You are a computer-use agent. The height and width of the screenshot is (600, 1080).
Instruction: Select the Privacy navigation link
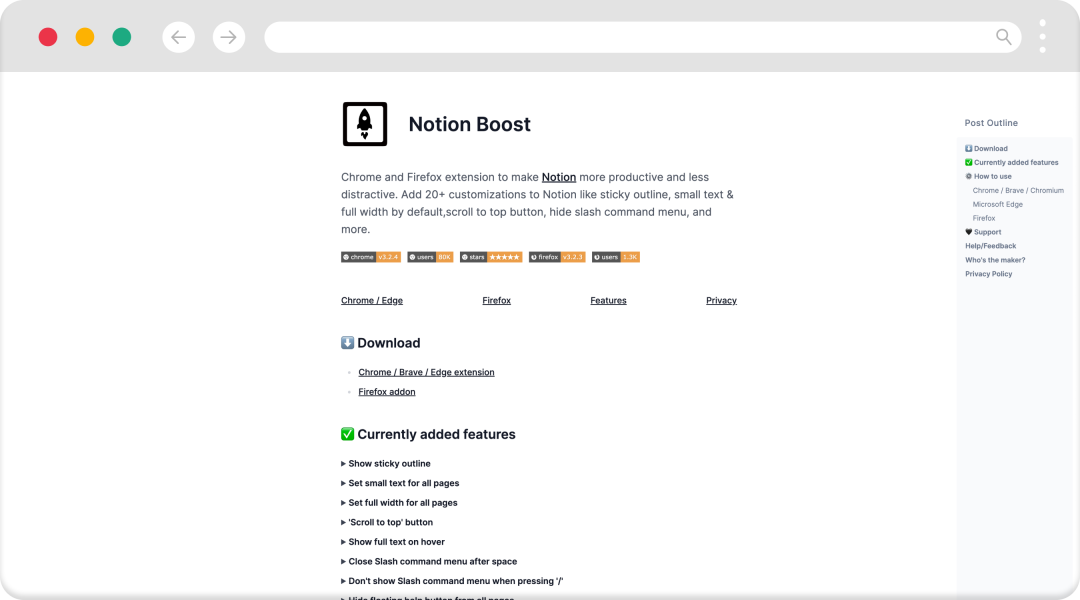pyautogui.click(x=721, y=300)
